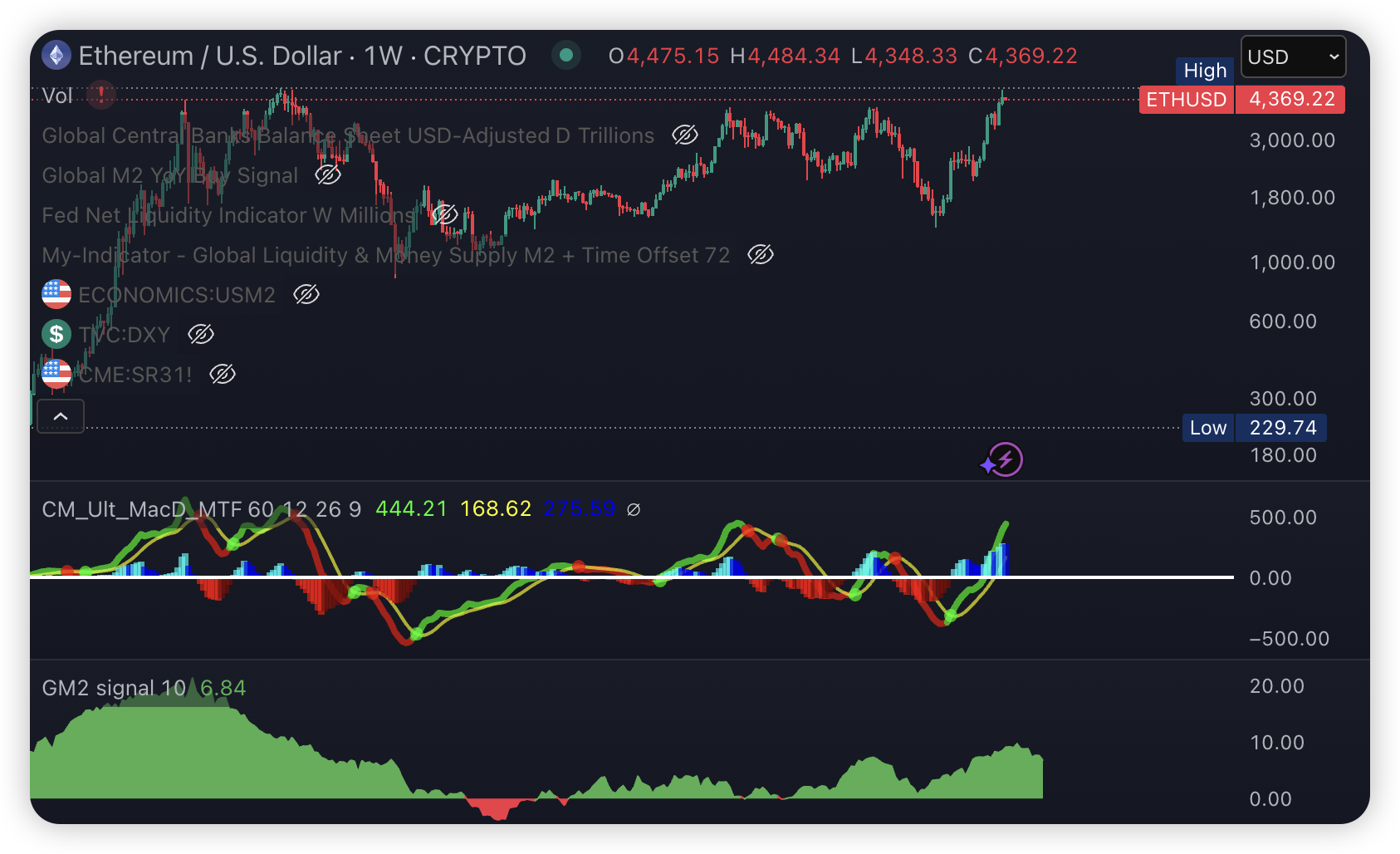Toggle ECONOMICS:USM2 visibility eye
The height and width of the screenshot is (854, 1400).
tap(306, 295)
